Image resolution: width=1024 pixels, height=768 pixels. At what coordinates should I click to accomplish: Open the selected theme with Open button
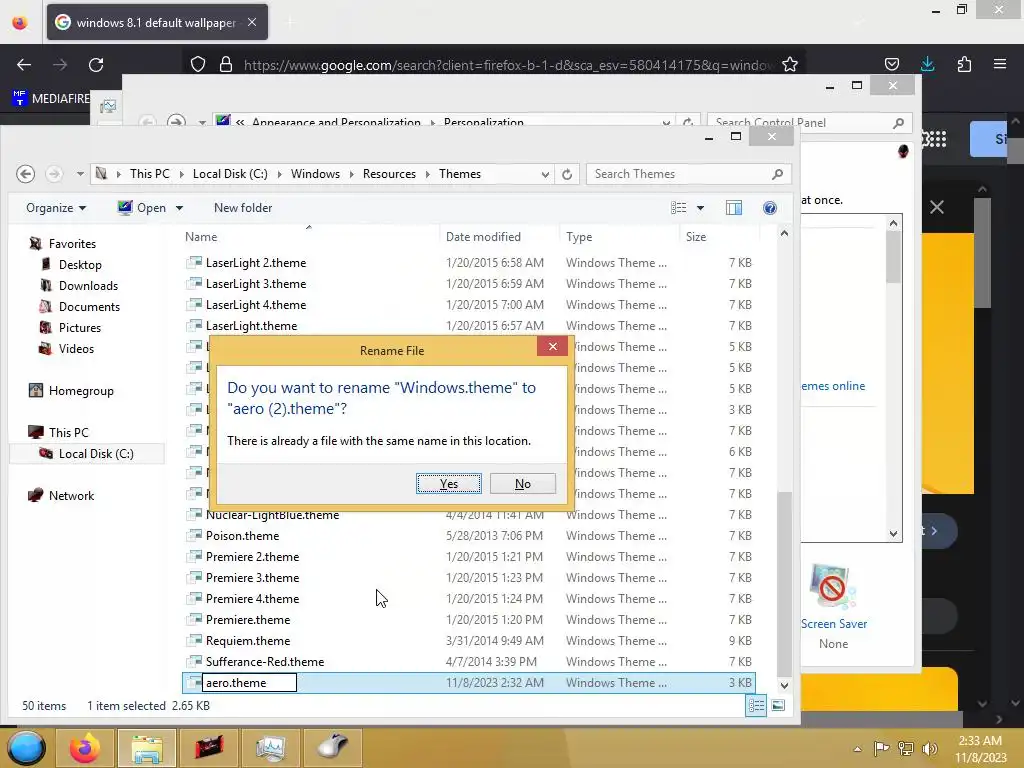[x=142, y=208]
